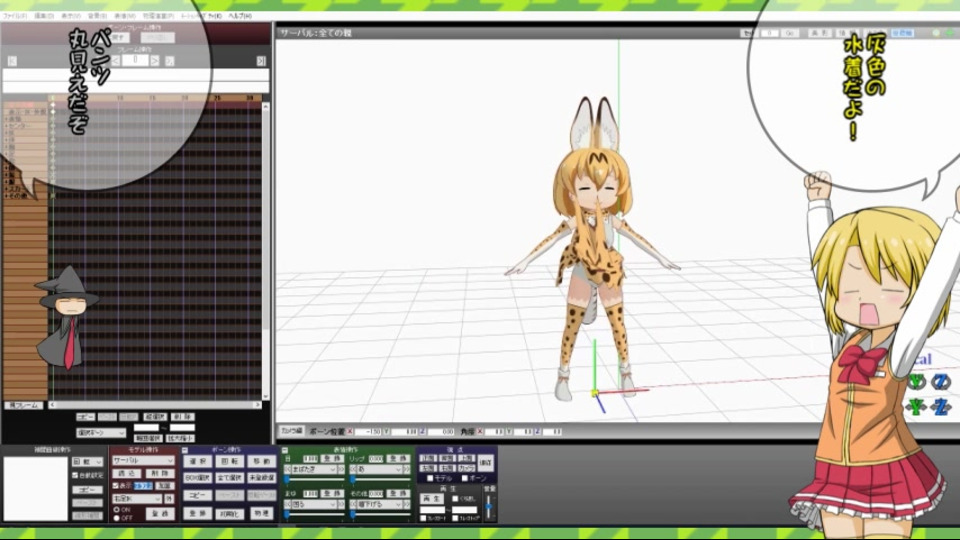Image resolution: width=960 pixels, height=540 pixels.
Task: Click the undo button in bone frame panel
Action: tap(120, 38)
